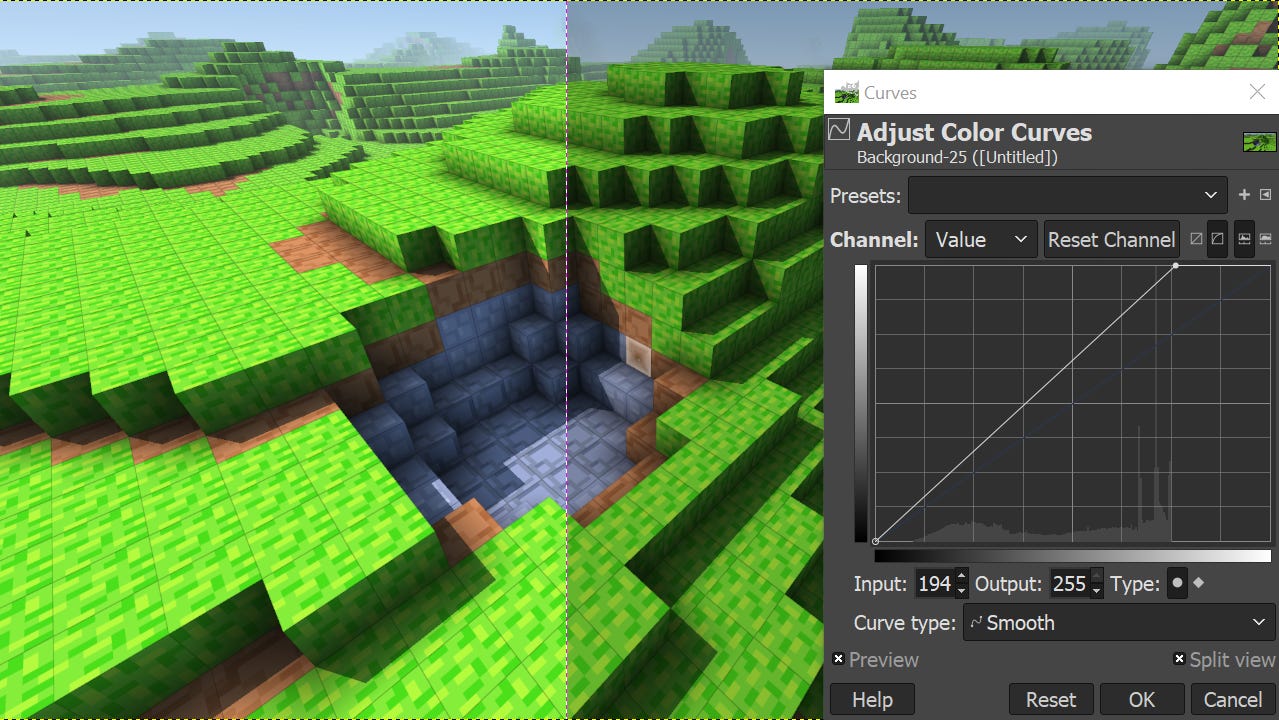Open the preset import/export icon menu
This screenshot has width=1279, height=720.
point(1265,195)
